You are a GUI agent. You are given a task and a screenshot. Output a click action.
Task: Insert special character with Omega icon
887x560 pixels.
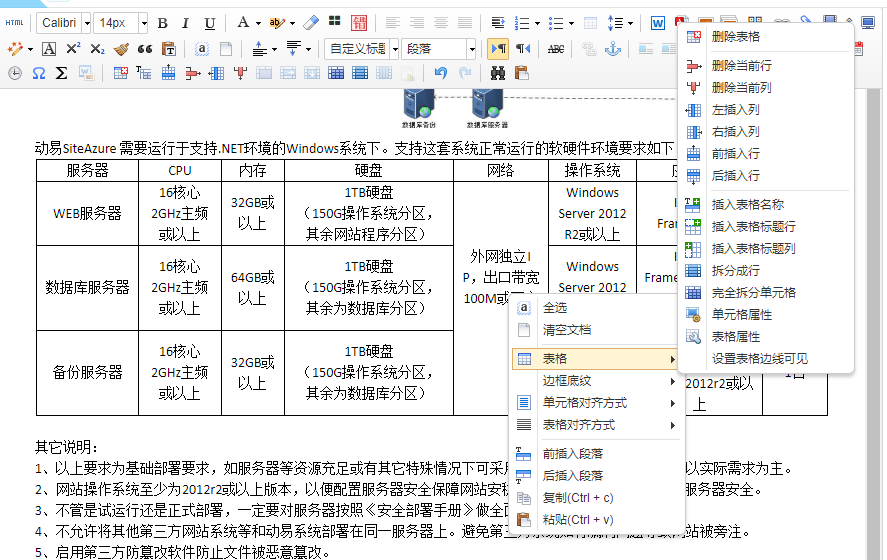pyautogui.click(x=38, y=73)
